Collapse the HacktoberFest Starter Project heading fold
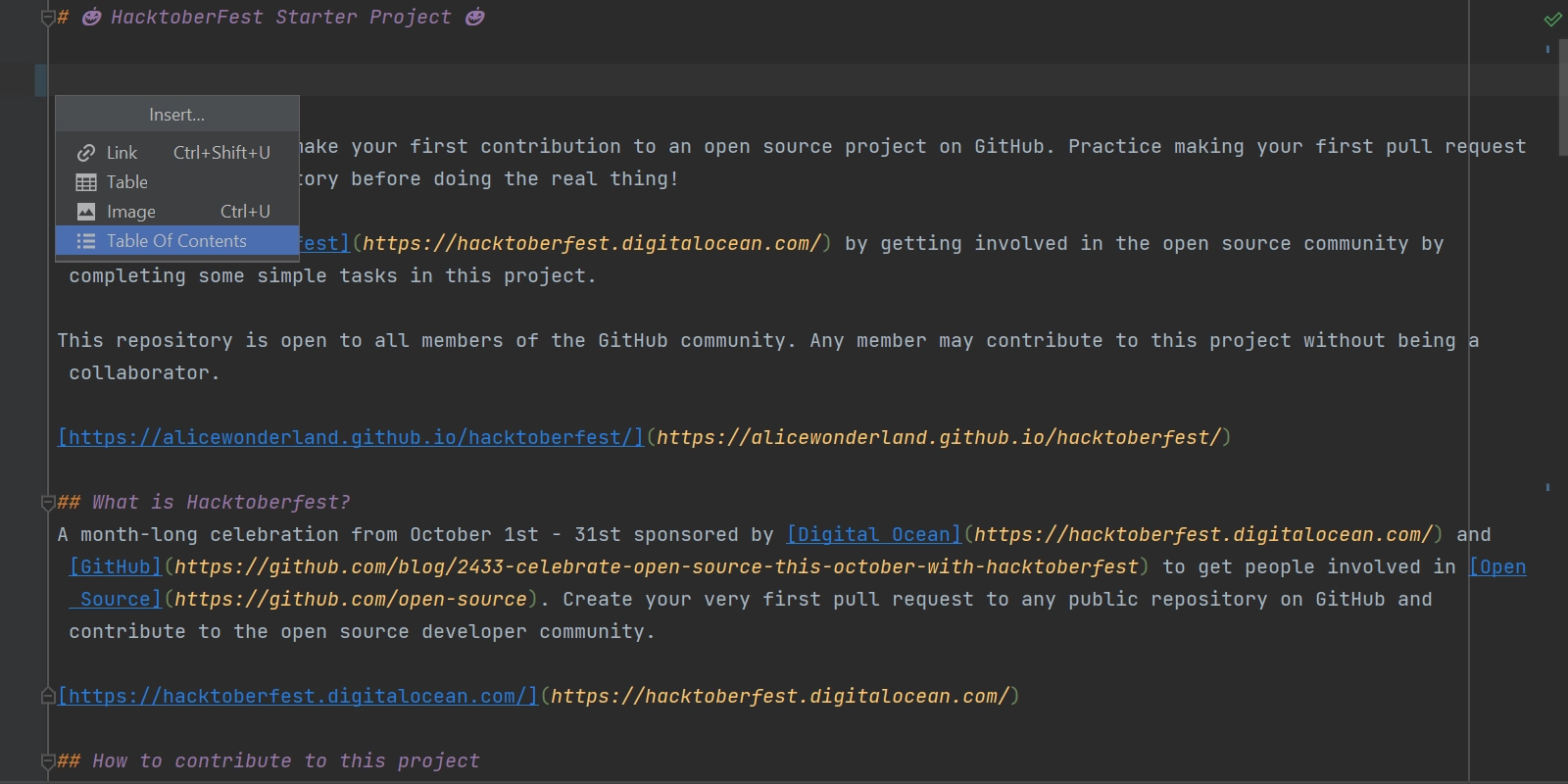This screenshot has height=784, width=1568. 47,18
